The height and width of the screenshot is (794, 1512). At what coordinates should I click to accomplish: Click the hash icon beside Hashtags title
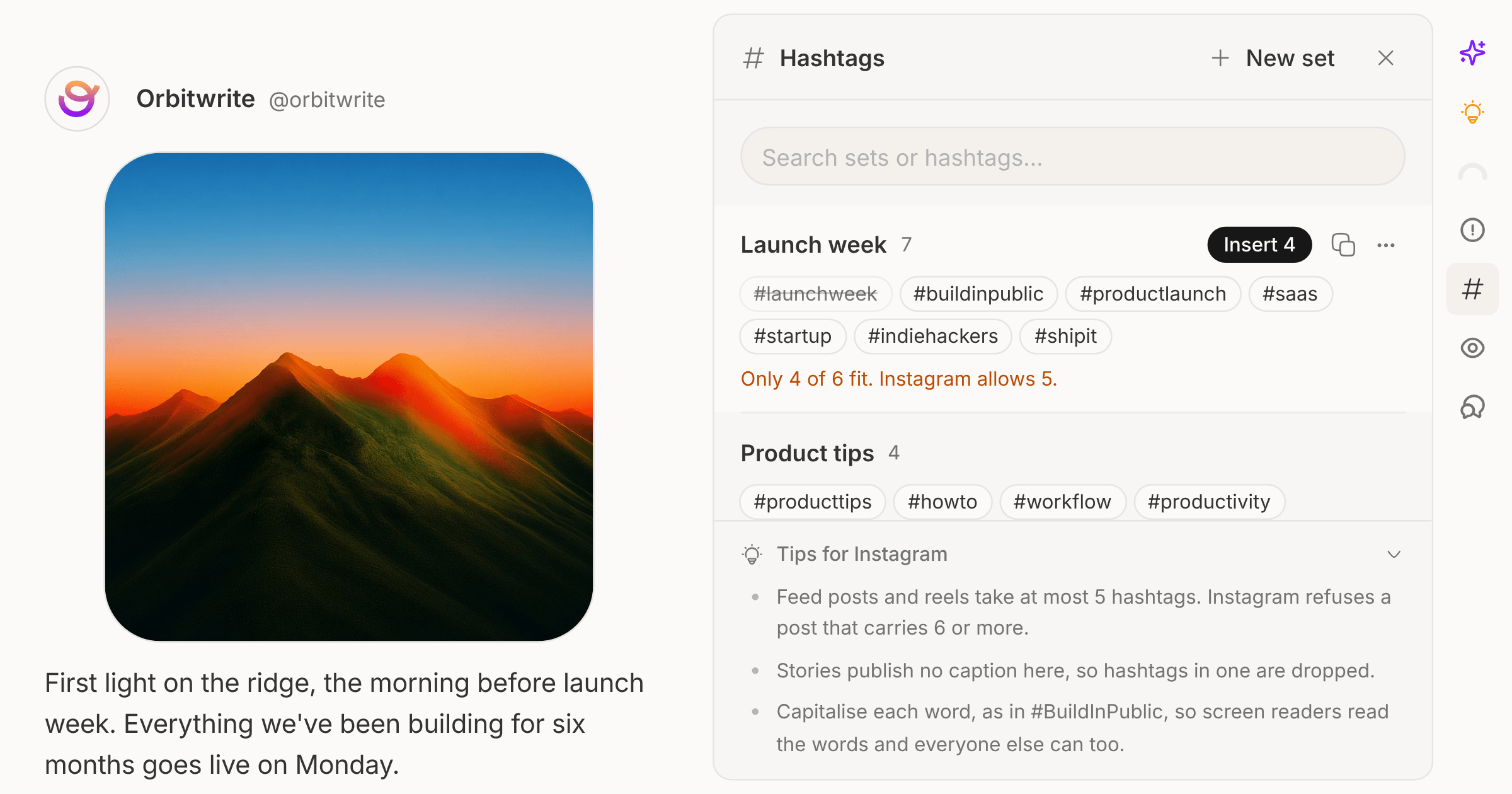(x=753, y=58)
